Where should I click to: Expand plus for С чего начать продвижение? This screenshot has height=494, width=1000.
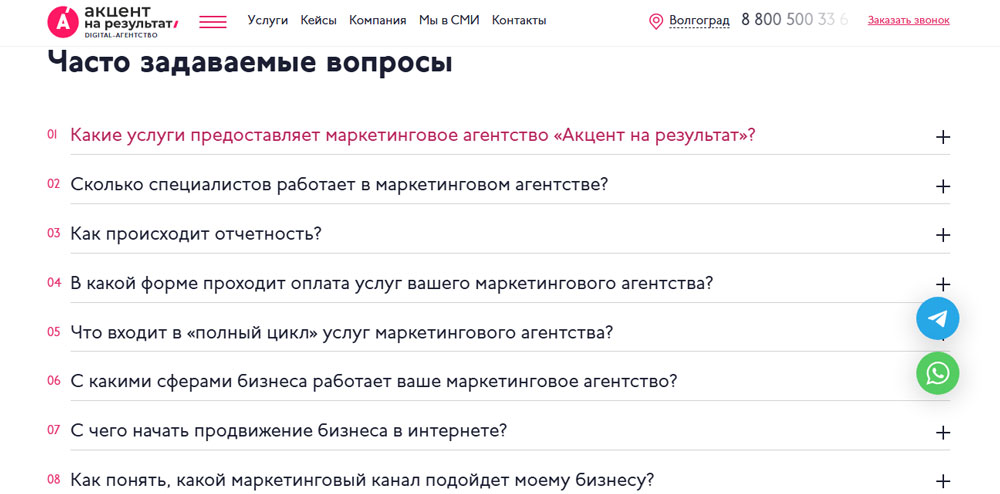[x=943, y=432]
